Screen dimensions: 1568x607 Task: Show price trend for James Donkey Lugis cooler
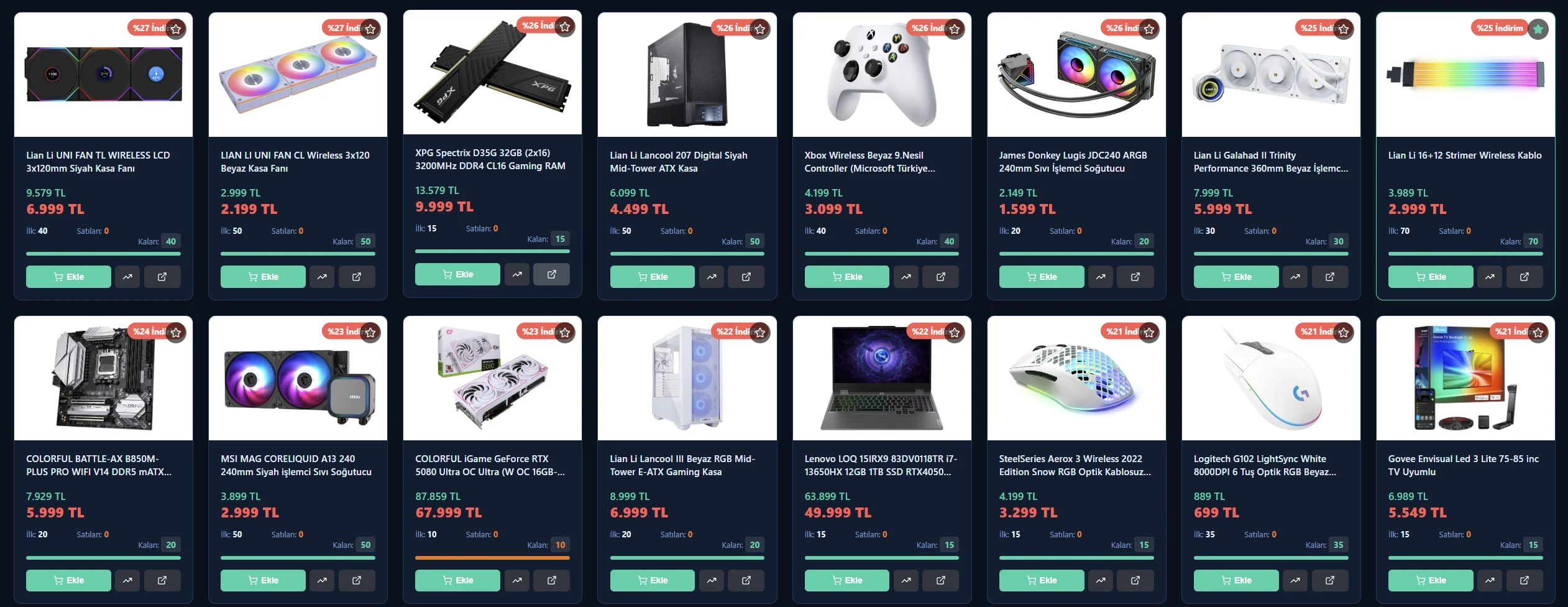pos(1101,277)
